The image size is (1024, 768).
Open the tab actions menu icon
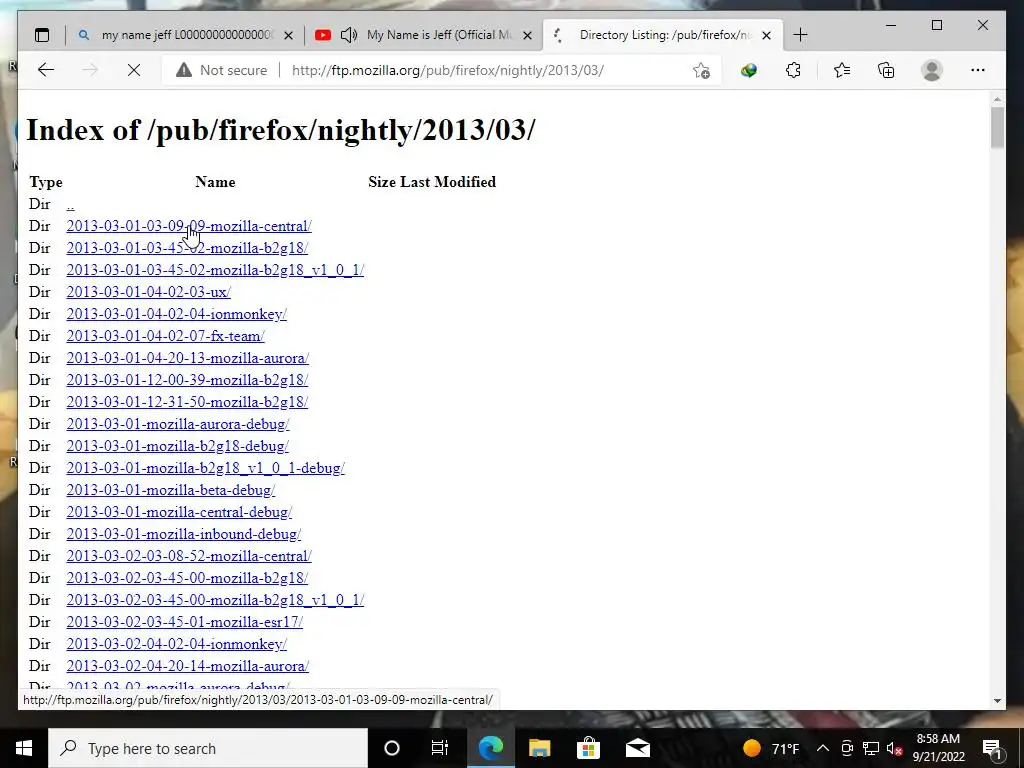click(x=42, y=35)
